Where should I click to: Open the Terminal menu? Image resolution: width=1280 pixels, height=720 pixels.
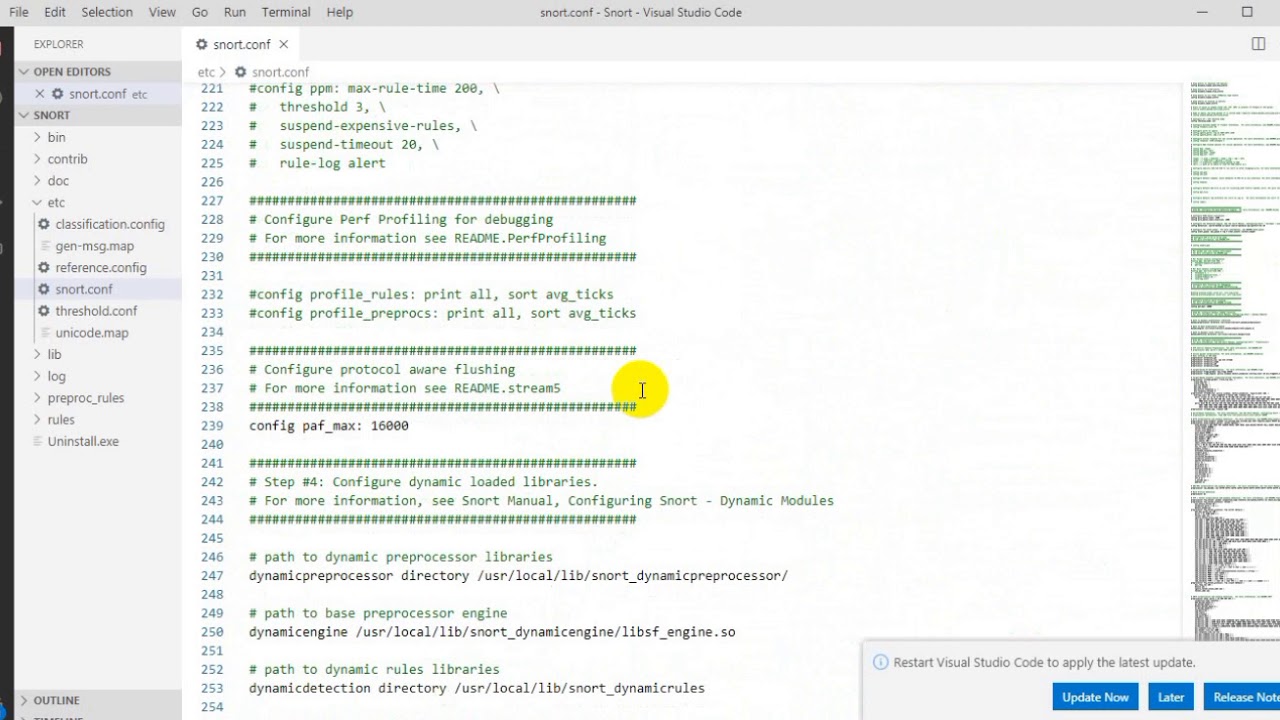(286, 12)
